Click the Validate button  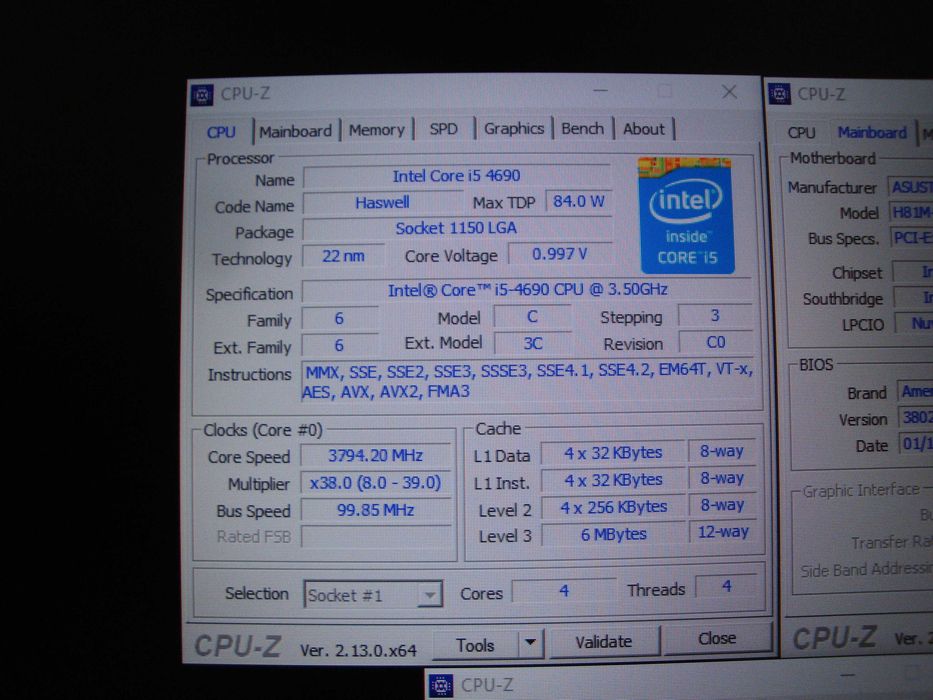pyautogui.click(x=603, y=642)
